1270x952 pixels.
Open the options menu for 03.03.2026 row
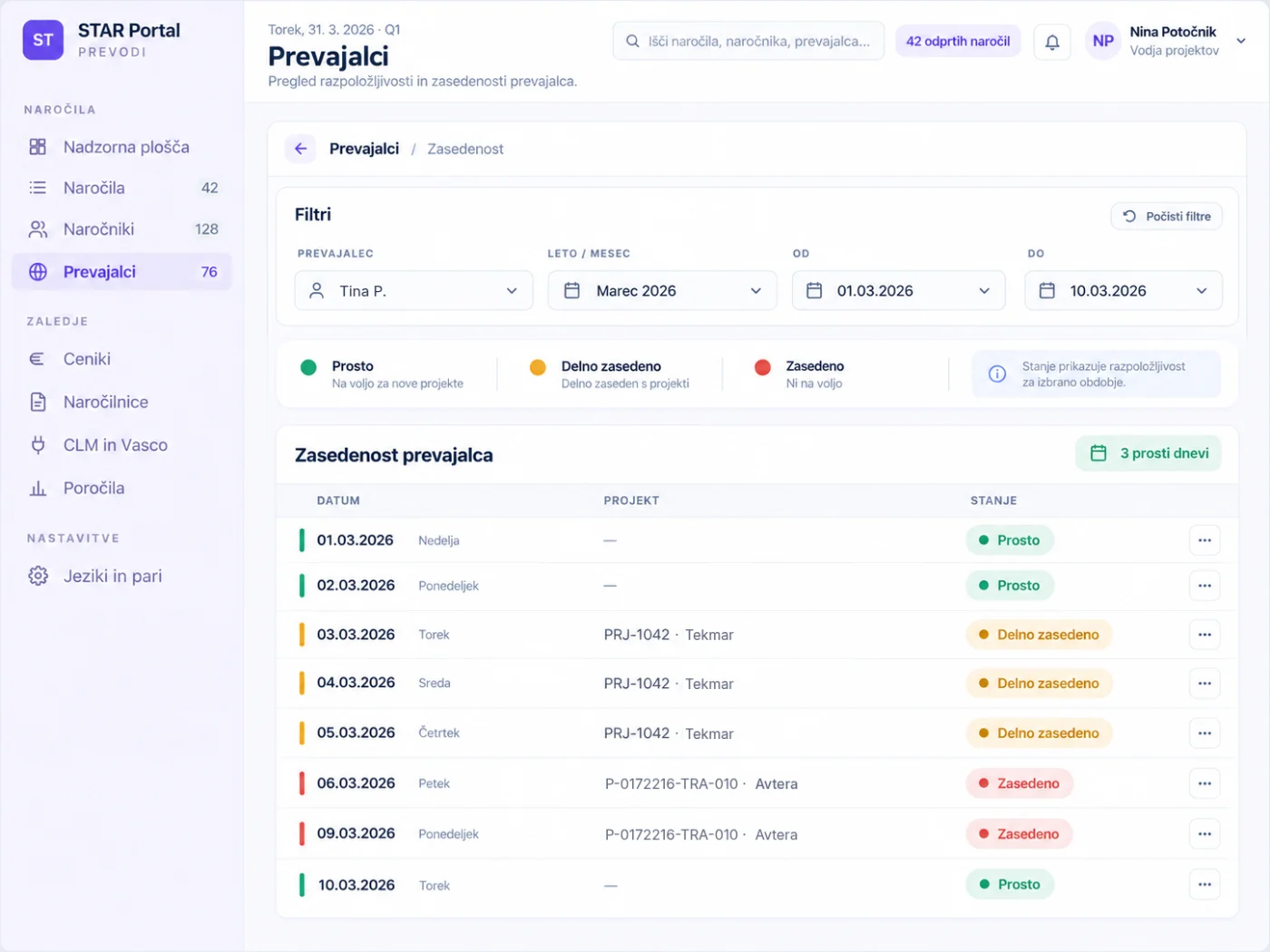pyautogui.click(x=1205, y=635)
